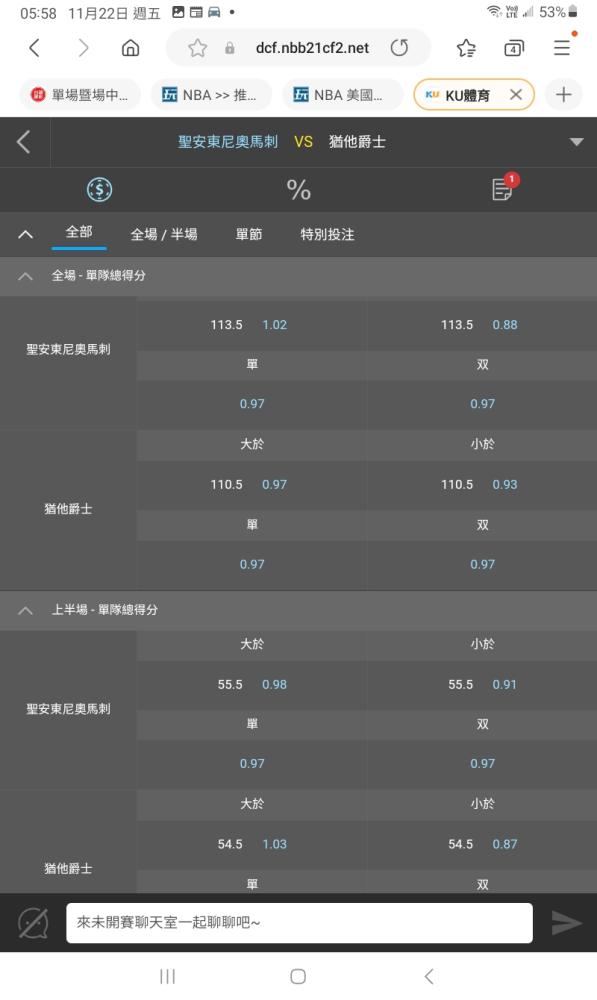Select the percent icon
This screenshot has width=597, height=1000.
[x=298, y=190]
